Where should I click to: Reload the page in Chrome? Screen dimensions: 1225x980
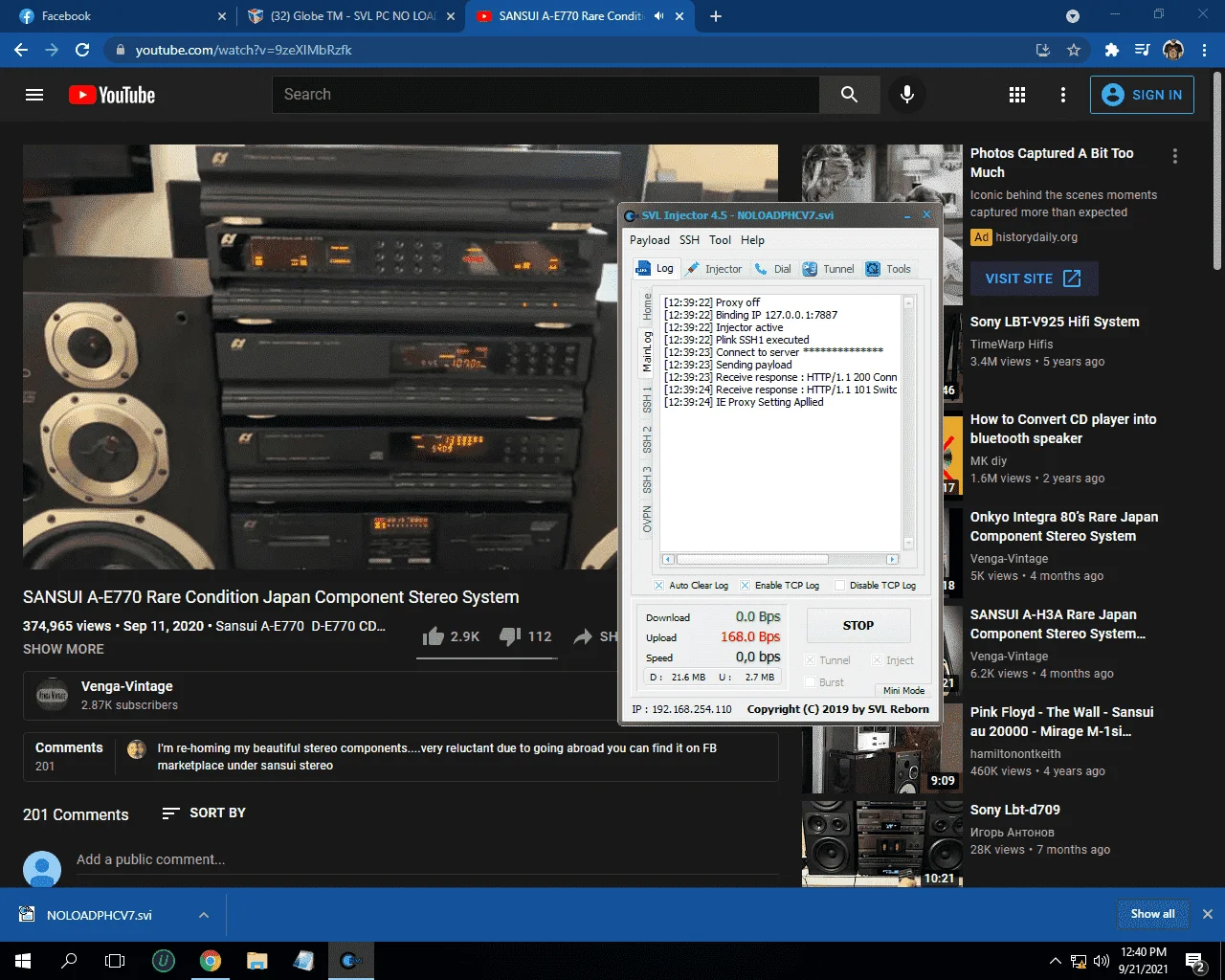point(82,50)
